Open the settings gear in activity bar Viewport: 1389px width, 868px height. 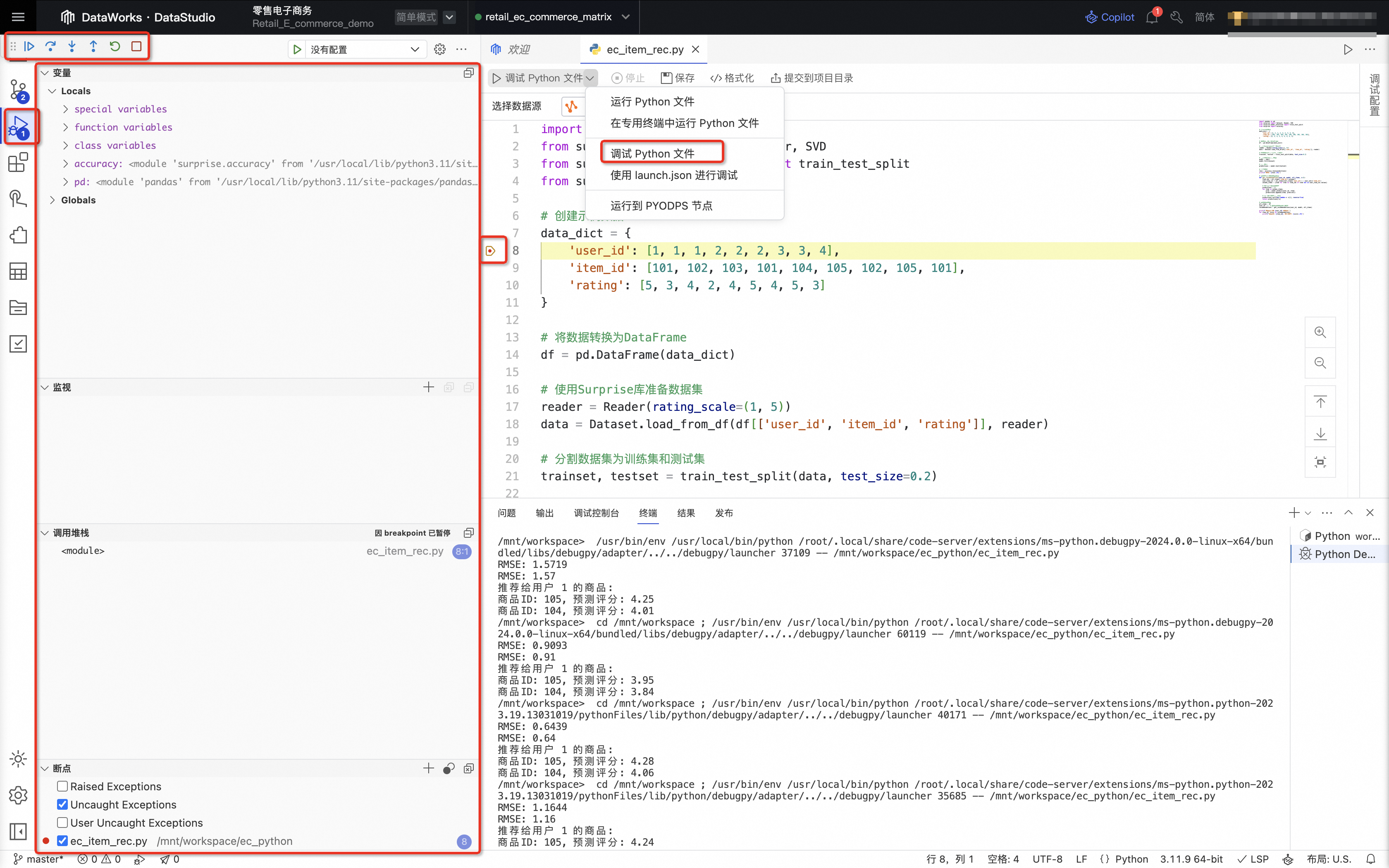pyautogui.click(x=18, y=795)
